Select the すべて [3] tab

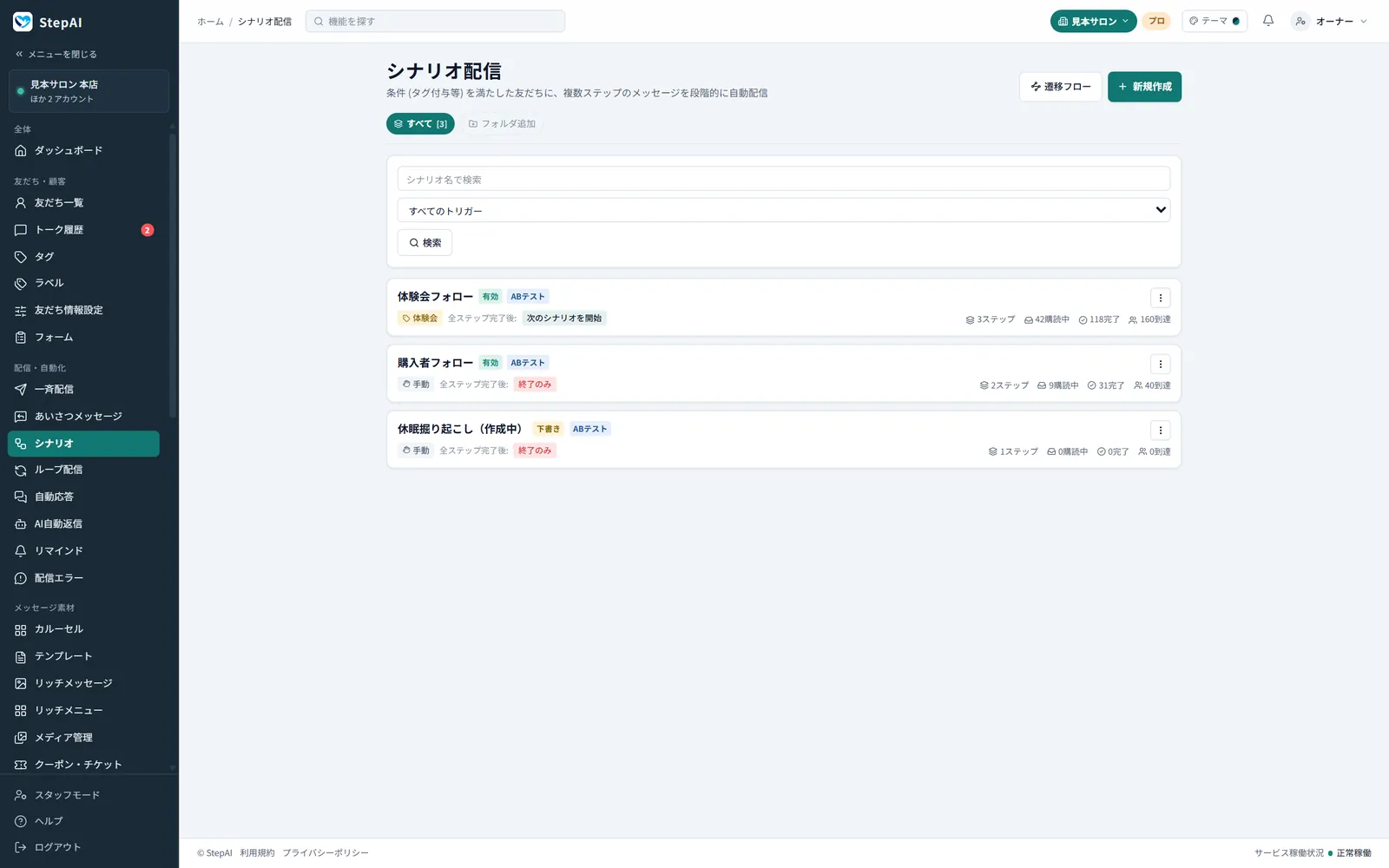pyautogui.click(x=420, y=123)
